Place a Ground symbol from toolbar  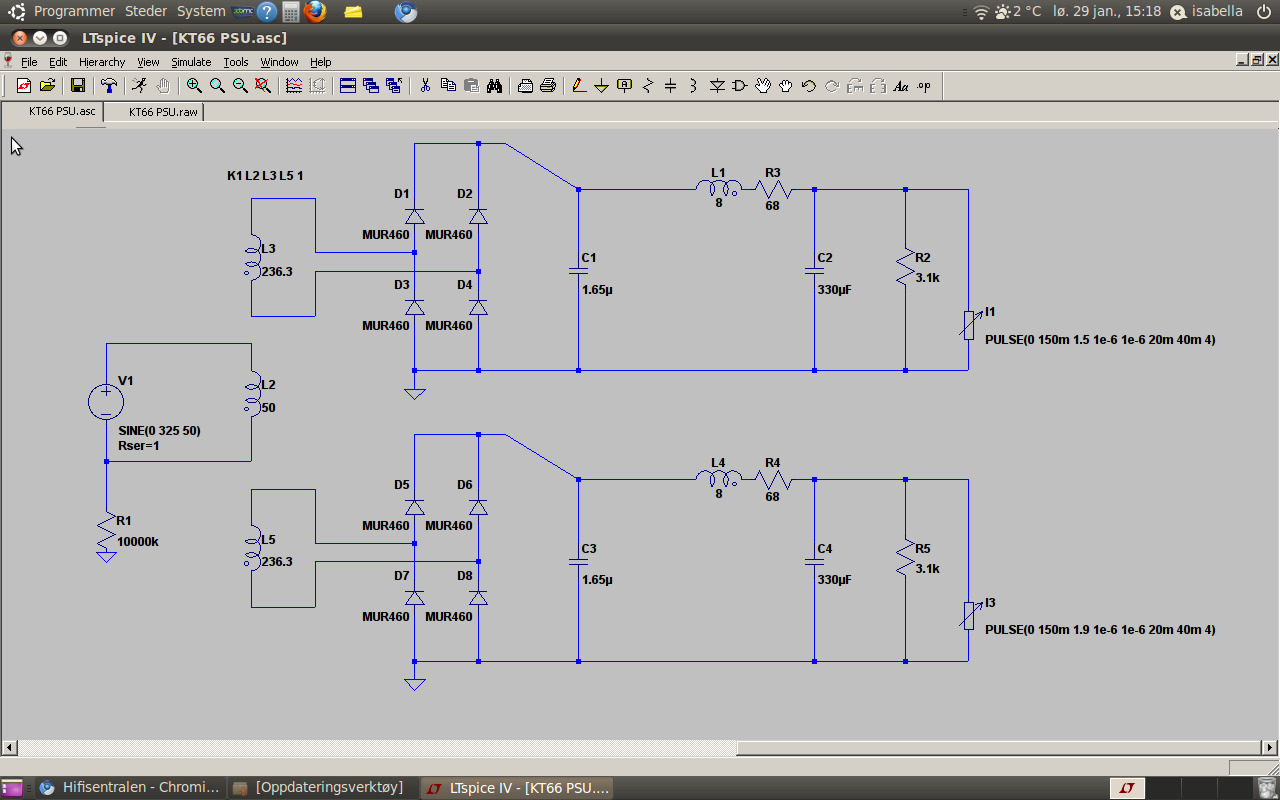[x=601, y=86]
